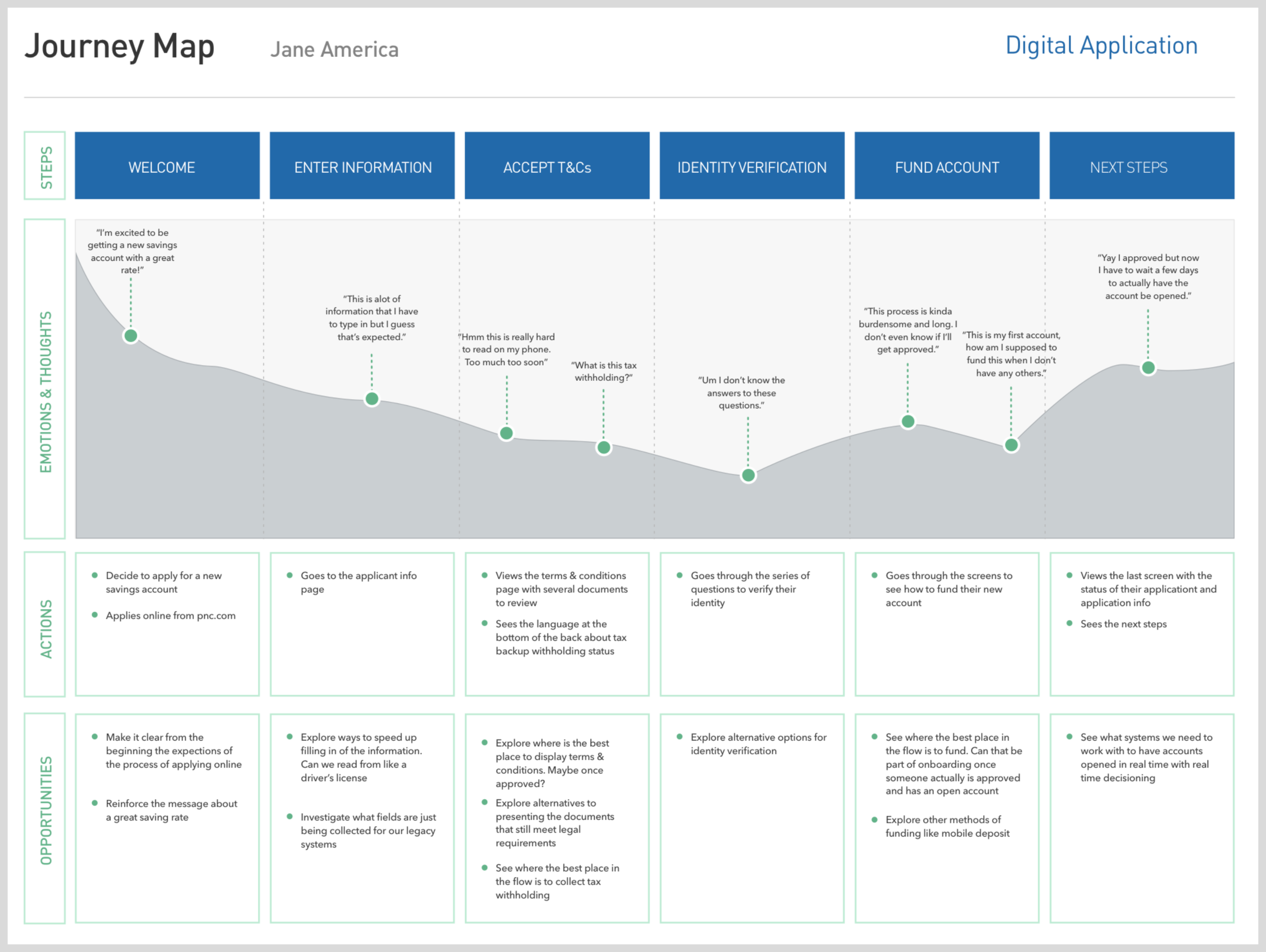This screenshot has width=1266, height=952.
Task: Click emotion dot under "Yay I approved" quote
Action: 1148,368
